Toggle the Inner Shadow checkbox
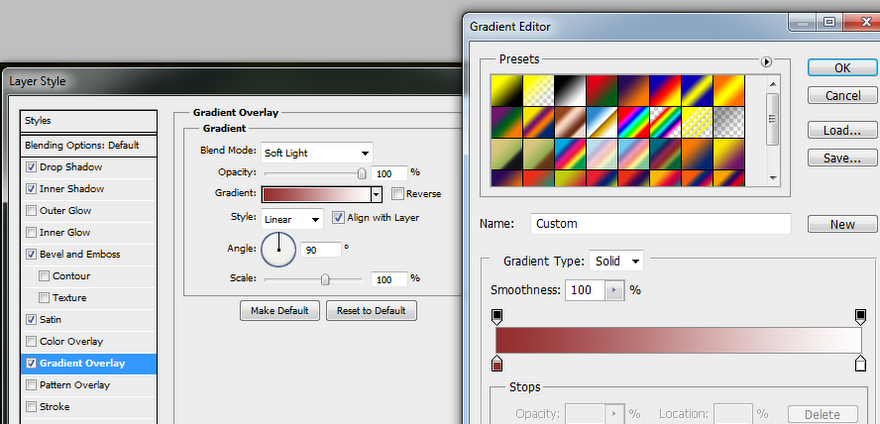 point(31,189)
